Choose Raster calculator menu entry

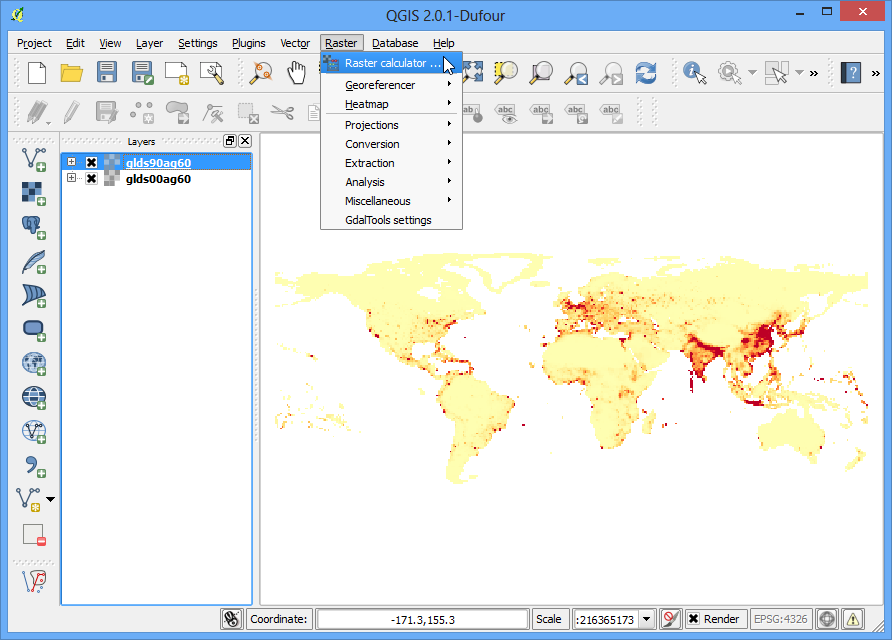point(391,63)
